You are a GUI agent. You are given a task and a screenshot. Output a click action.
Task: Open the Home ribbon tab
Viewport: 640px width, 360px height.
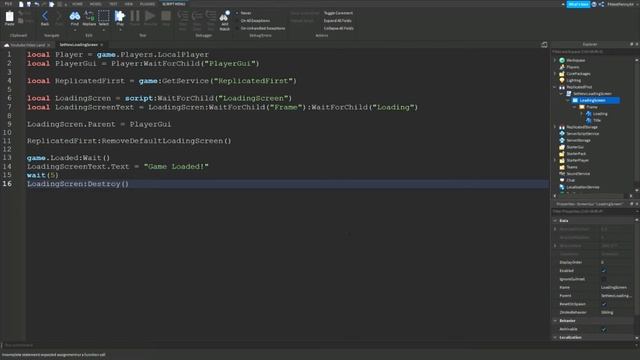77,4
